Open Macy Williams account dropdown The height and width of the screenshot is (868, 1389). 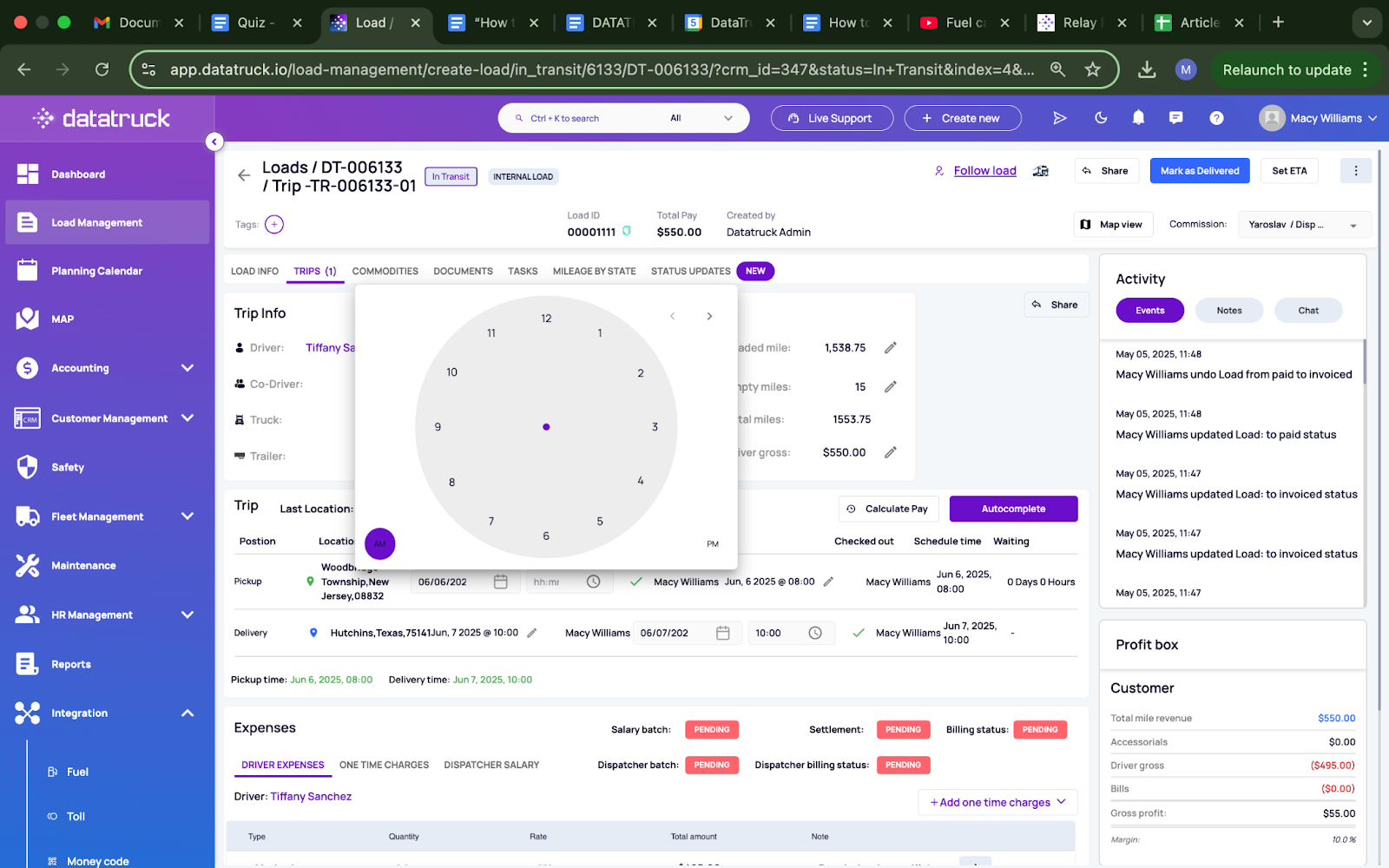click(x=1318, y=118)
